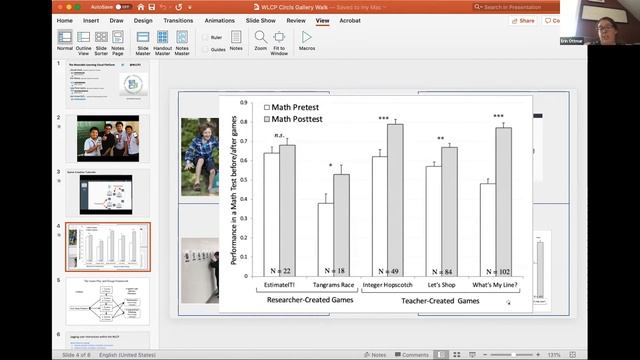This screenshot has height=360, width=640.
Task: Click the Teacher-Created Games label
Action: 440,301
